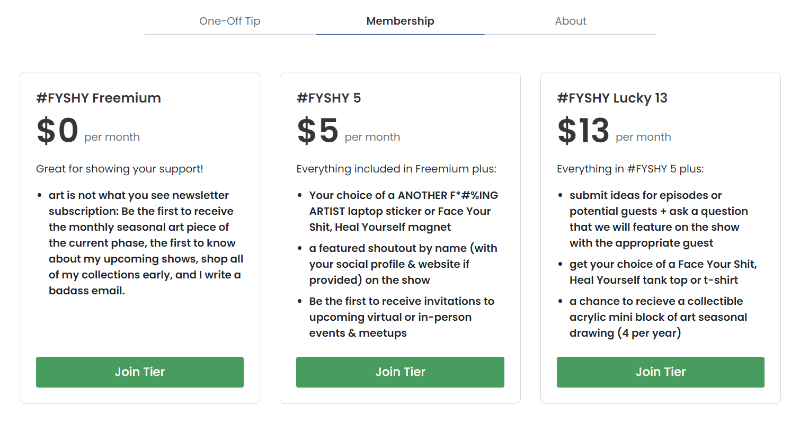Switch to the One-Off Tip tab
Viewport: 800px width, 426px height.
(x=230, y=21)
